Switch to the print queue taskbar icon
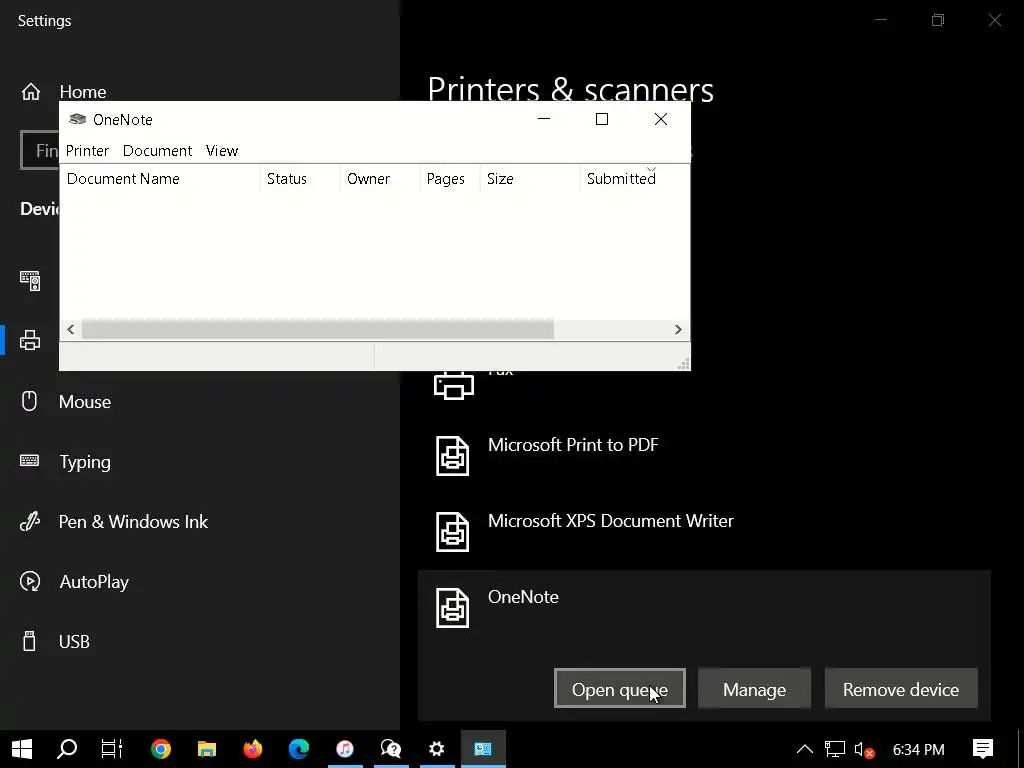Viewport: 1024px width, 768px height. [483, 749]
